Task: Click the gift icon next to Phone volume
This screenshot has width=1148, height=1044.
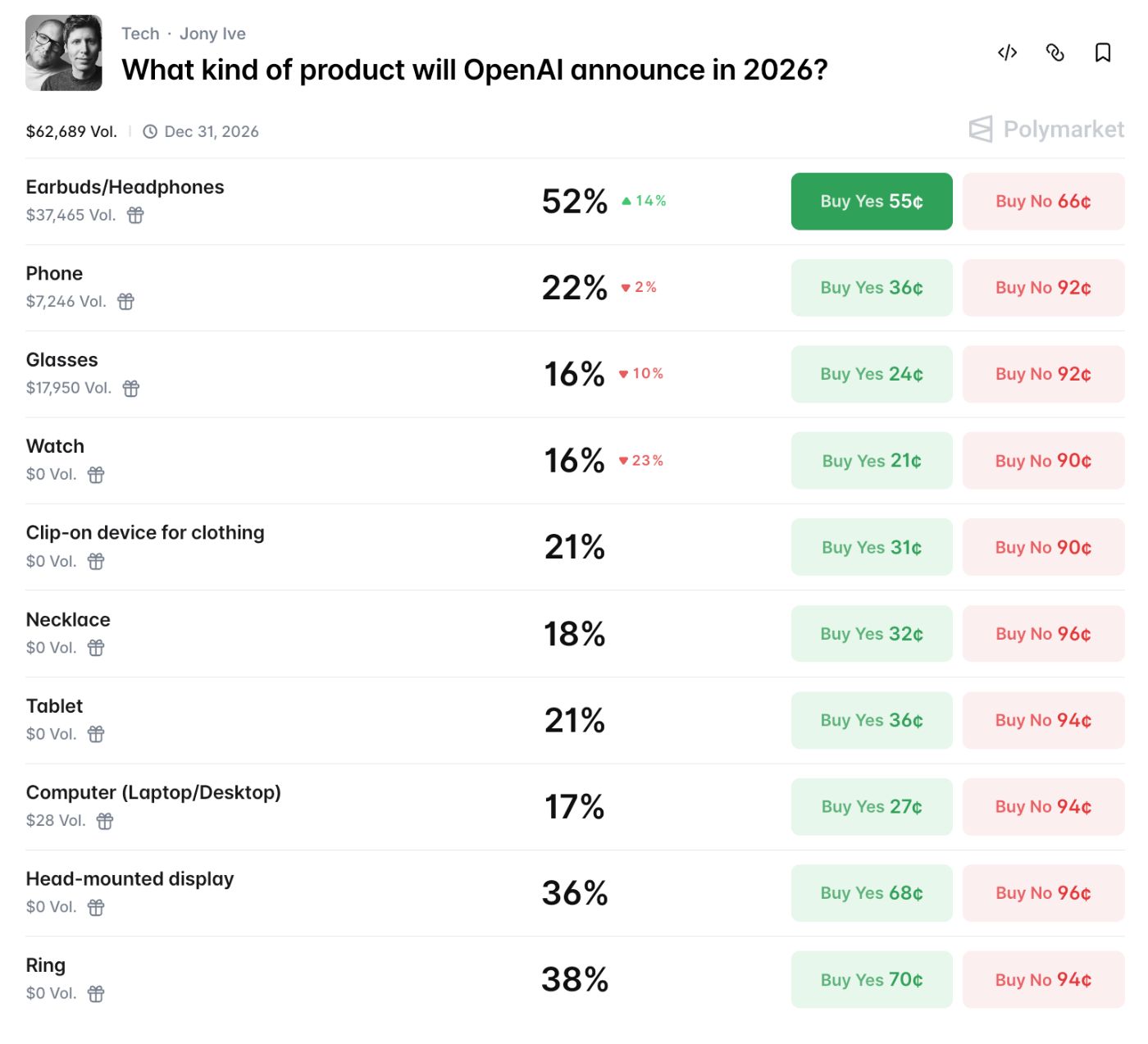Action: [x=125, y=302]
